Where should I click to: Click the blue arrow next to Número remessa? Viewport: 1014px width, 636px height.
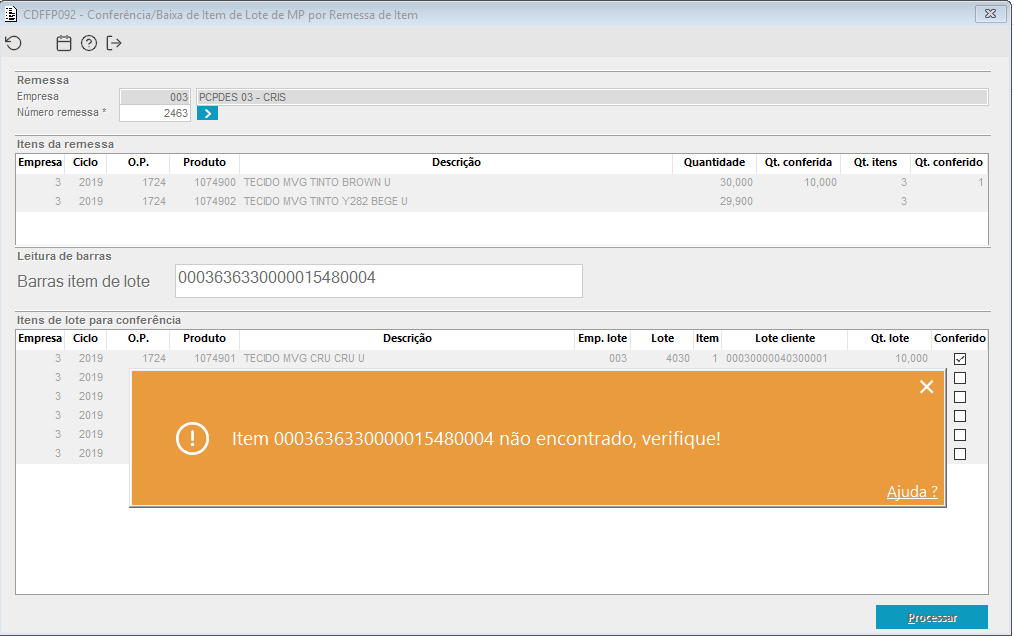[x=208, y=113]
